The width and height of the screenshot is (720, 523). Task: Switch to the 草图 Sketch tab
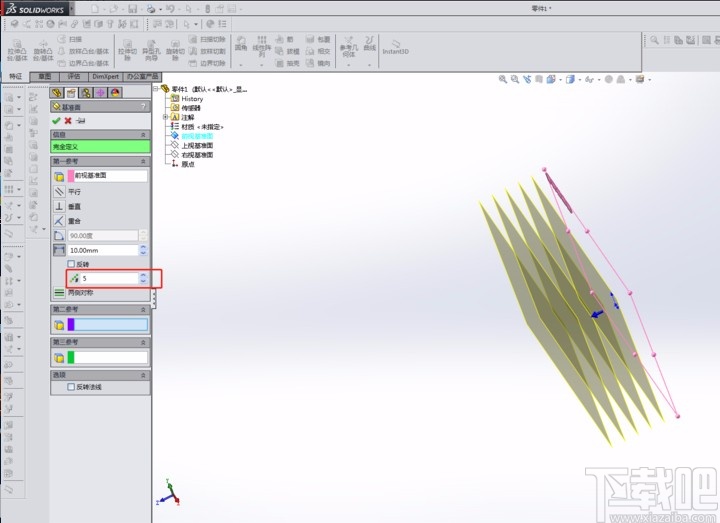click(45, 77)
